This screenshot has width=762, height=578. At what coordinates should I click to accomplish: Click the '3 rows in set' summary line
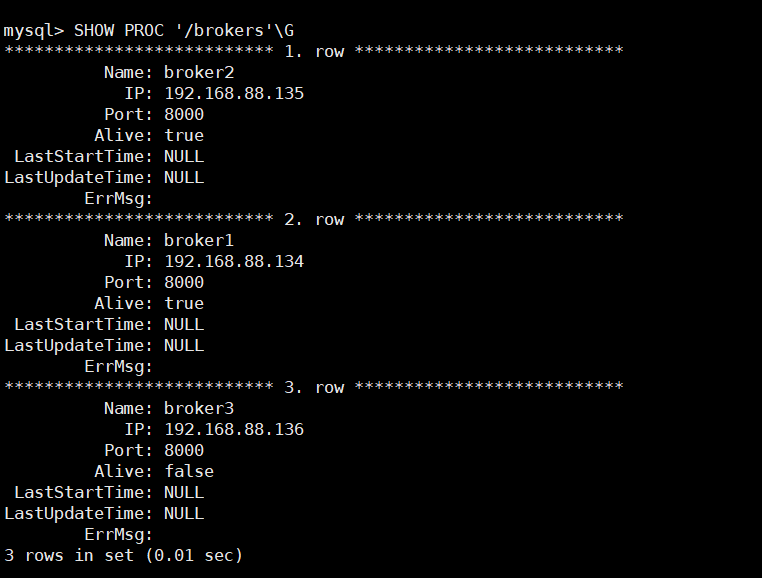pos(123,555)
